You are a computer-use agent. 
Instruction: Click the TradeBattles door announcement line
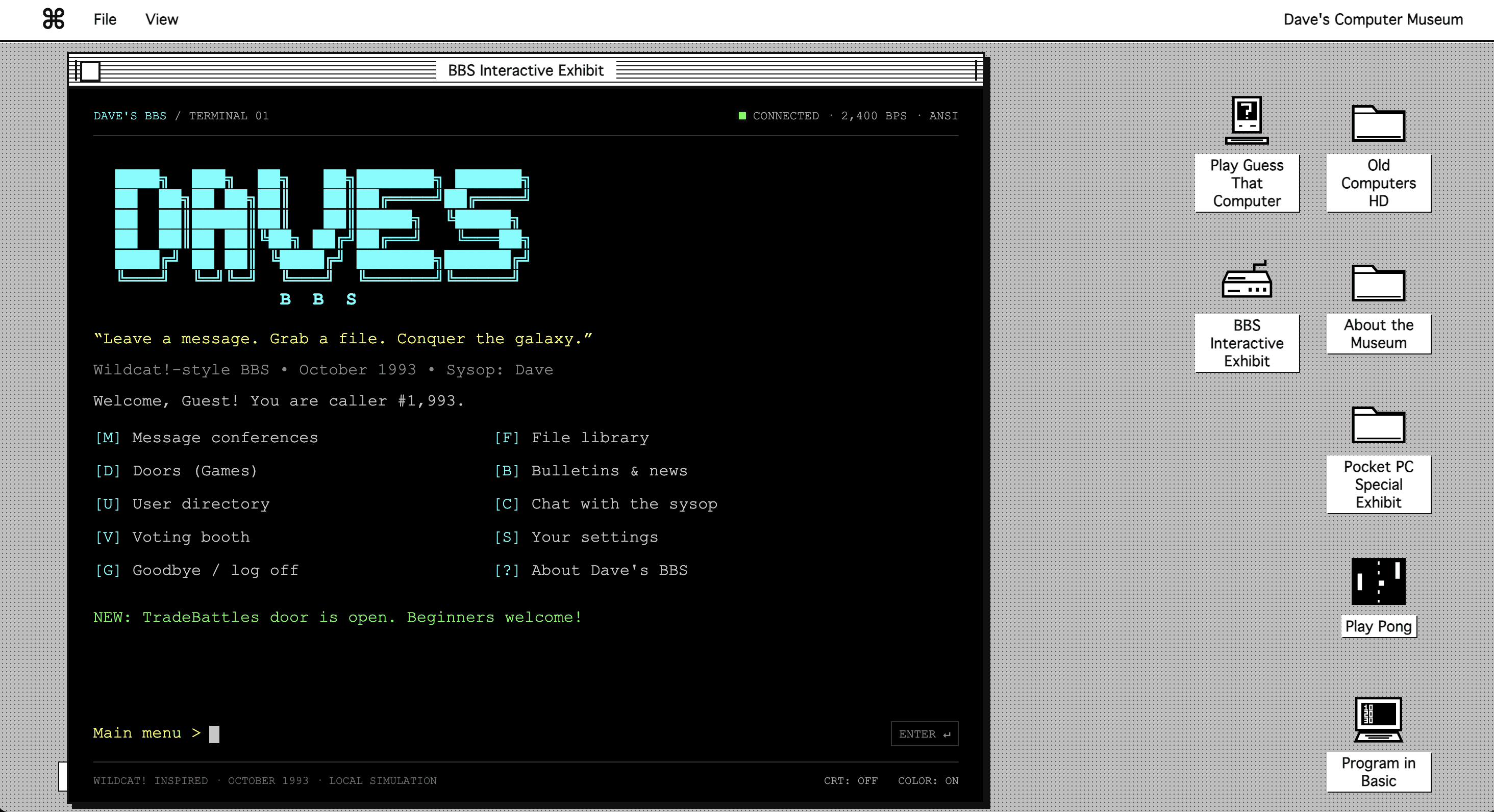[338, 617]
